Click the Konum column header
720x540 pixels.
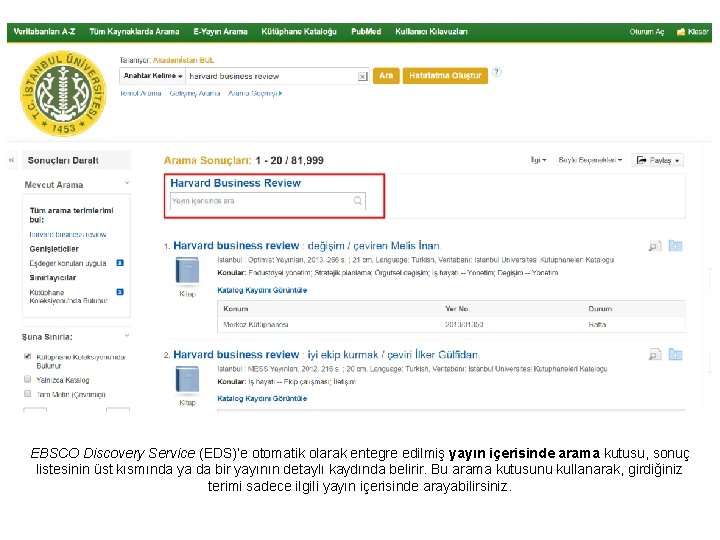236,309
